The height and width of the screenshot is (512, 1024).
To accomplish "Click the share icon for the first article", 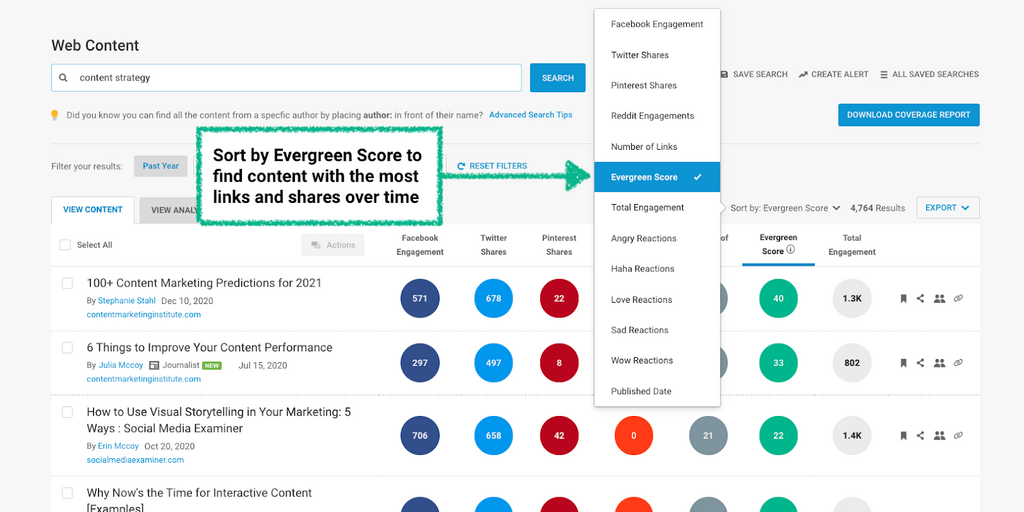I will pos(920,298).
